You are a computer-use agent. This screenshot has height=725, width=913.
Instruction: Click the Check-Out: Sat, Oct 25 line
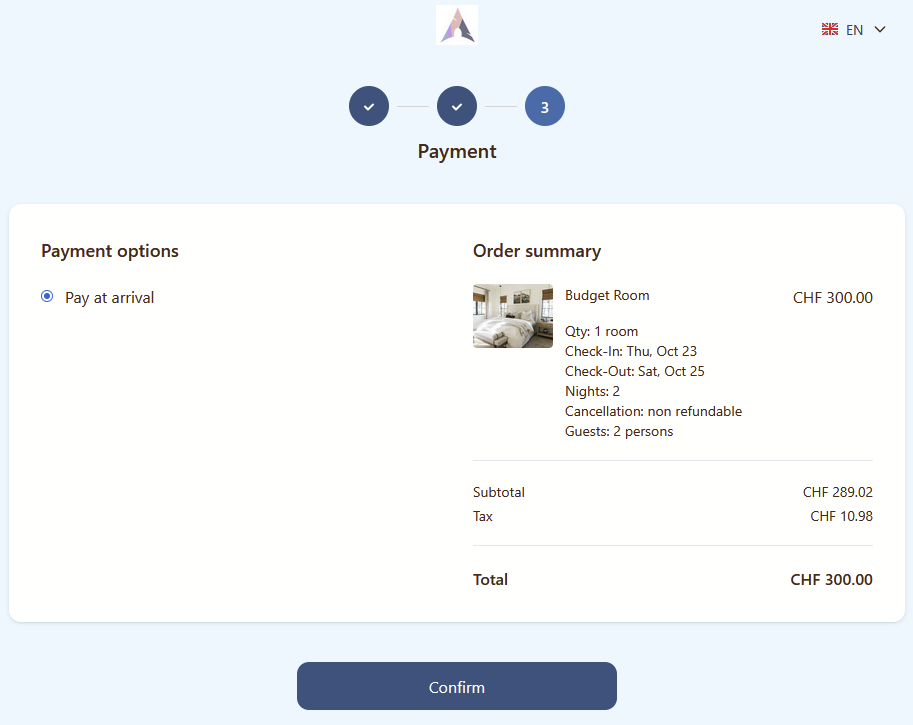635,371
